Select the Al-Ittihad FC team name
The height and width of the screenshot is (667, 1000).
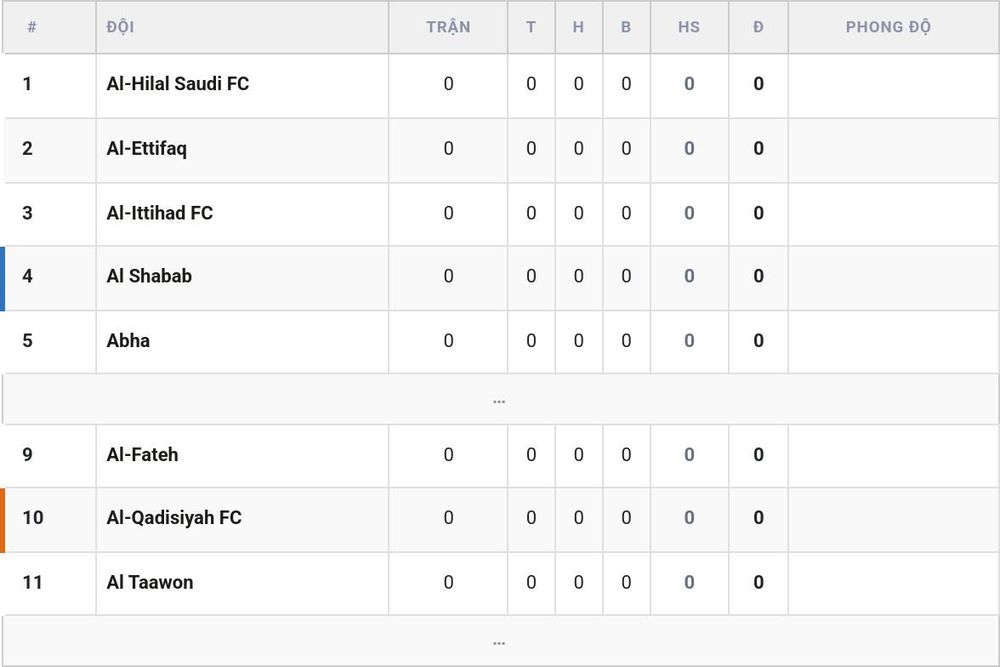pos(159,212)
